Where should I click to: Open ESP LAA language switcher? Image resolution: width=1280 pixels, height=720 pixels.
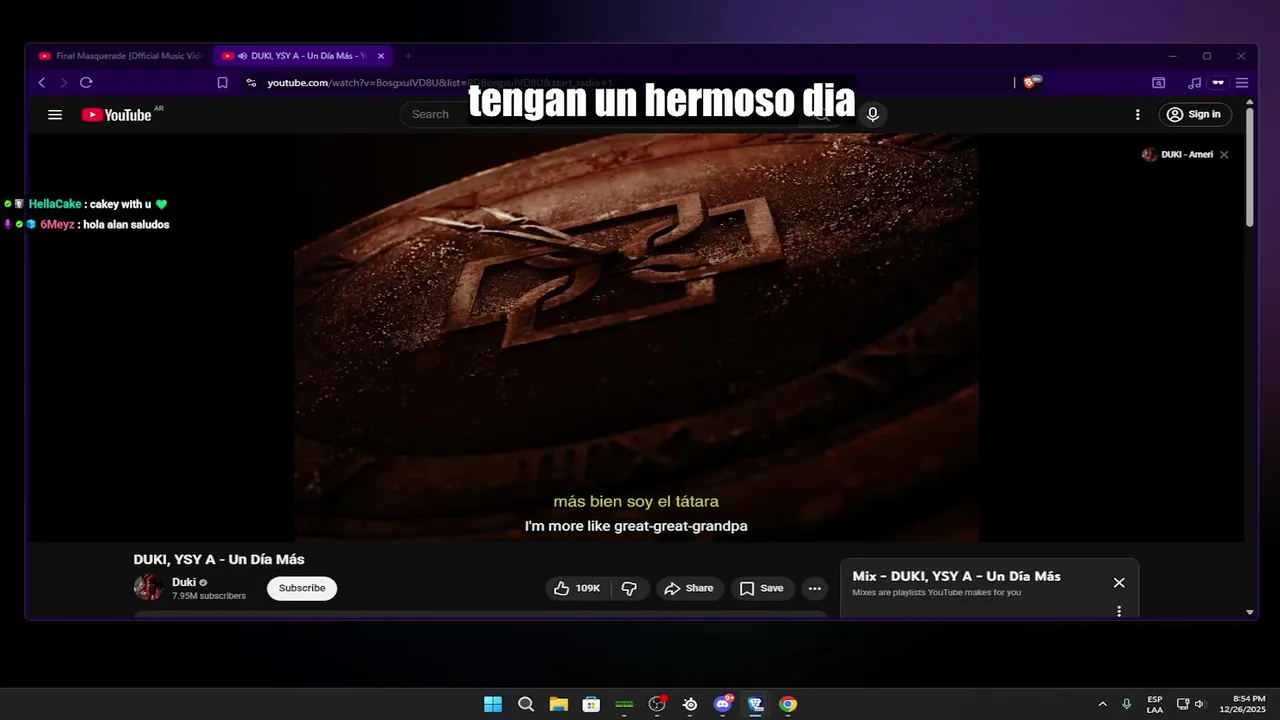[1155, 704]
